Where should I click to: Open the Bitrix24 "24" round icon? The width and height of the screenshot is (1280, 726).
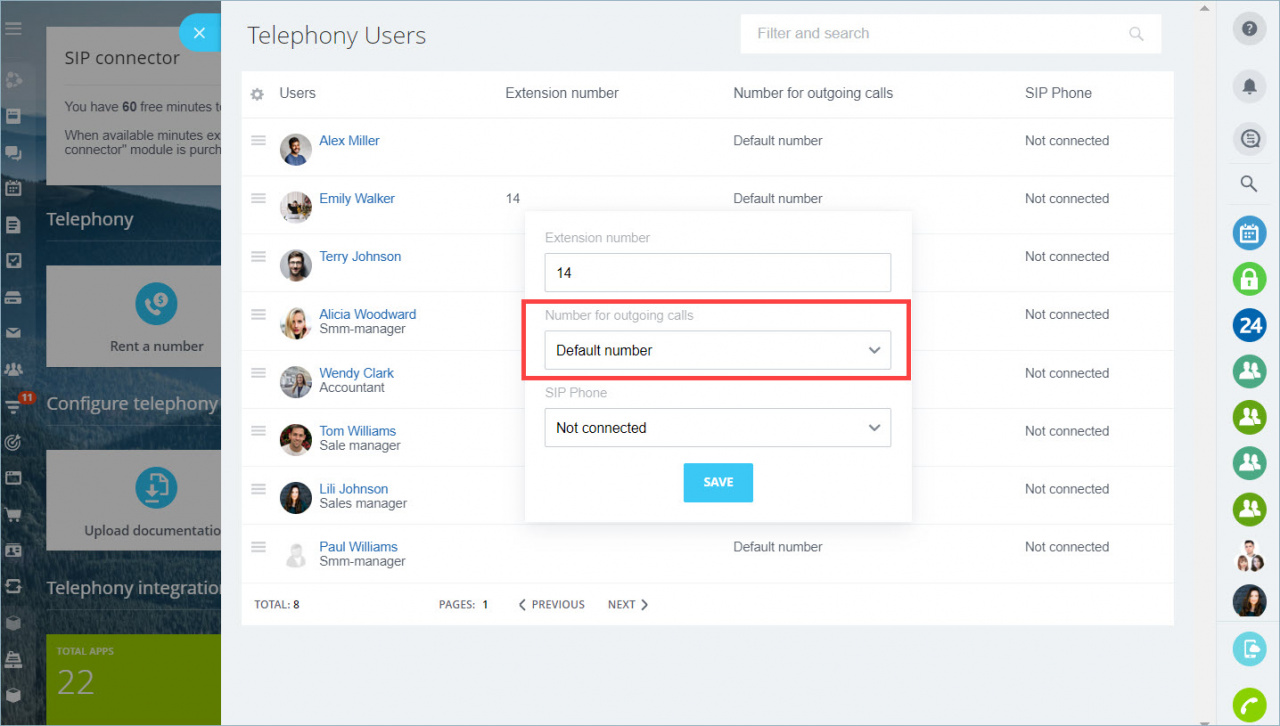(1249, 325)
